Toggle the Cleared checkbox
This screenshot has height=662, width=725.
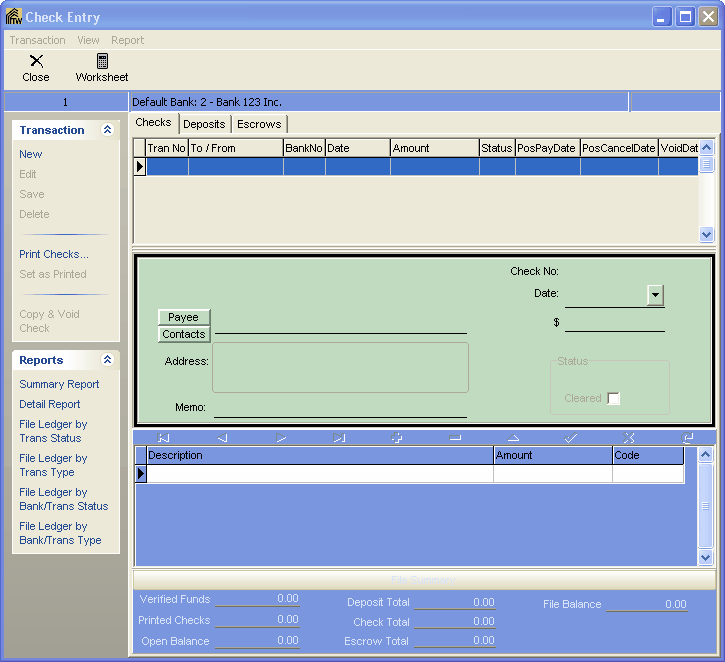click(614, 398)
